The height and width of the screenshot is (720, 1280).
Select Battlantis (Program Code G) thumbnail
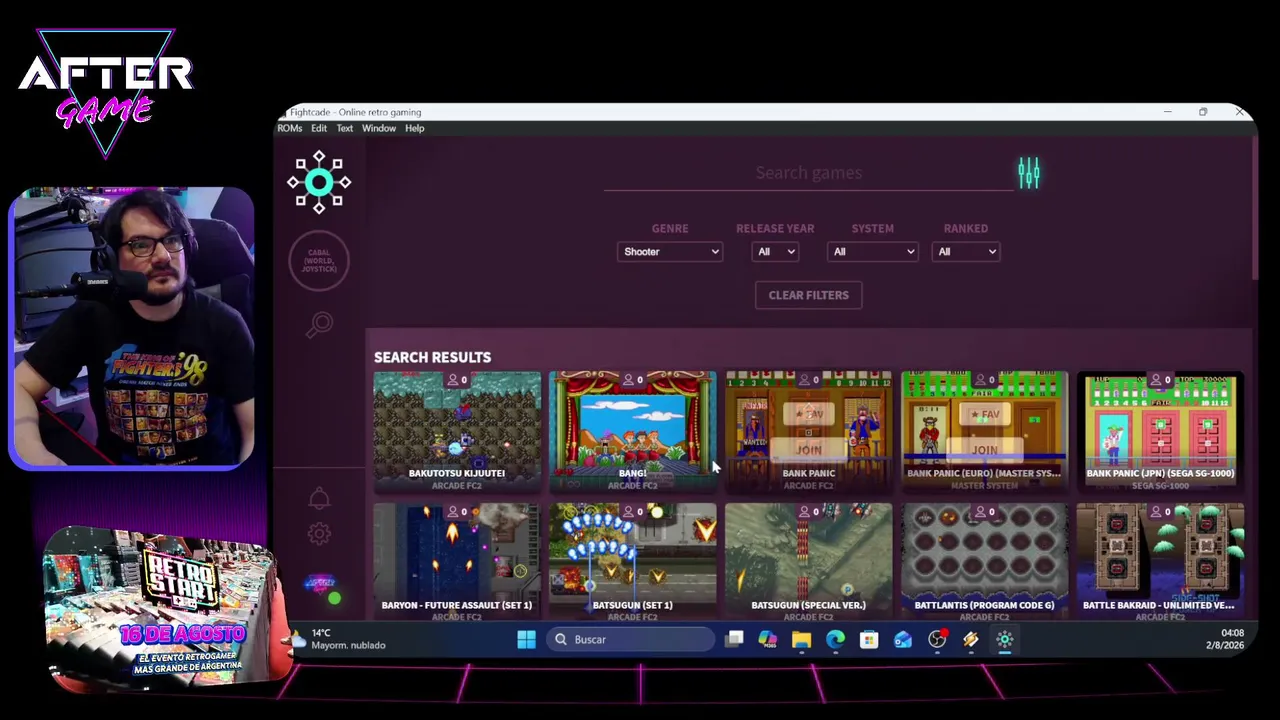(984, 562)
